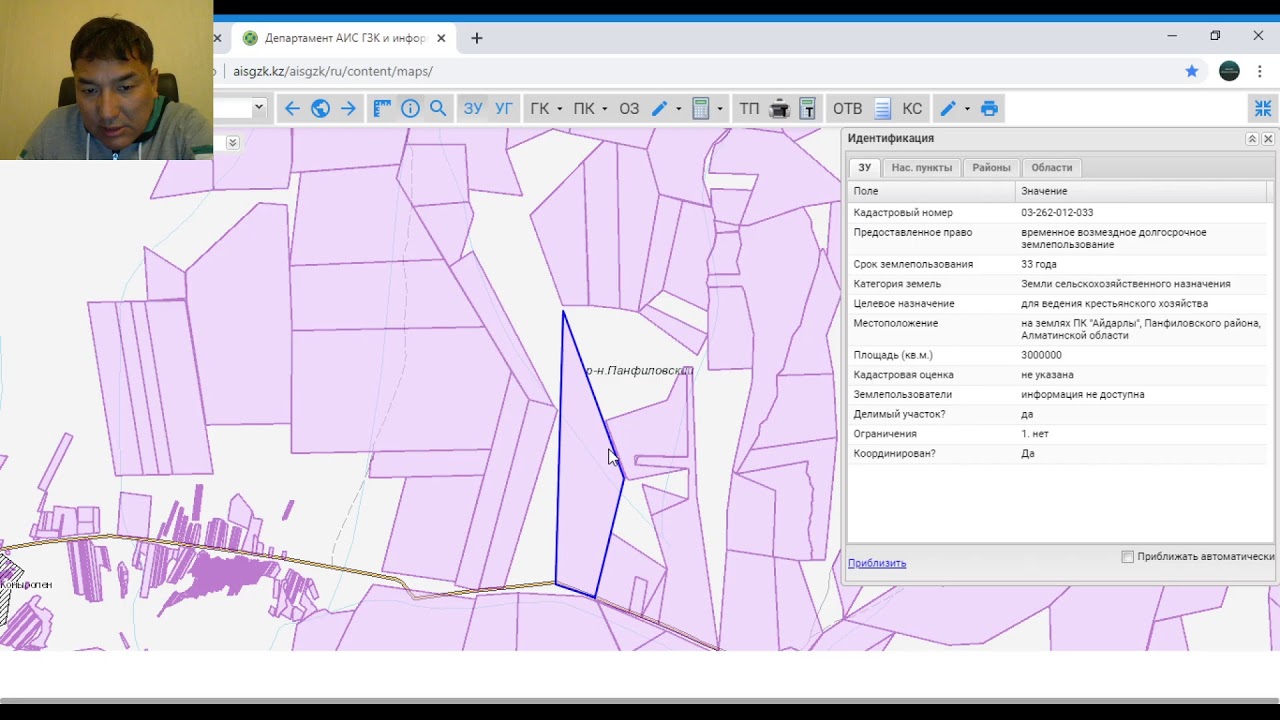Image resolution: width=1280 pixels, height=720 pixels.
Task: Open the ГК dropdown menu
Action: 546,109
